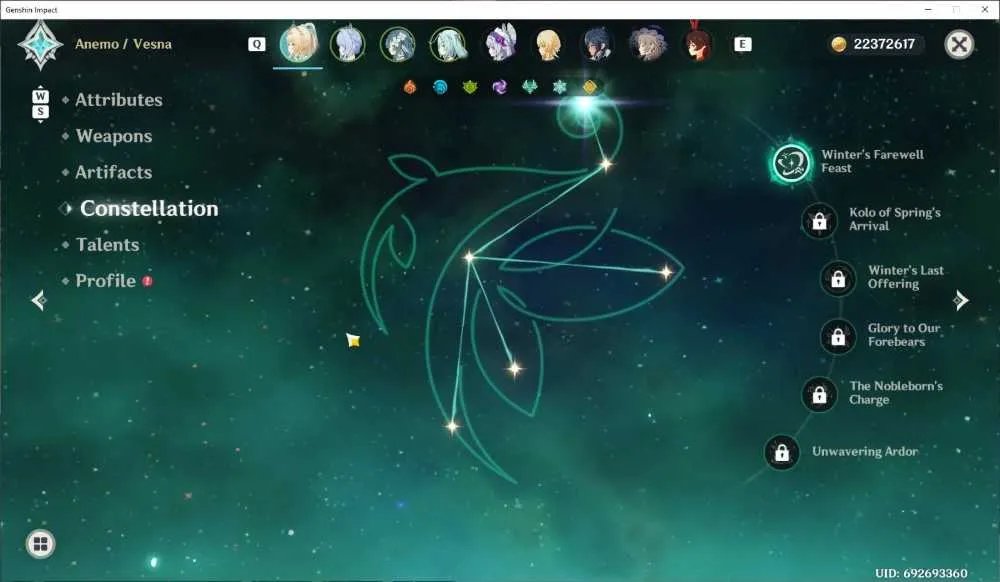Open the Attributes menu
The image size is (1000, 582).
point(119,99)
